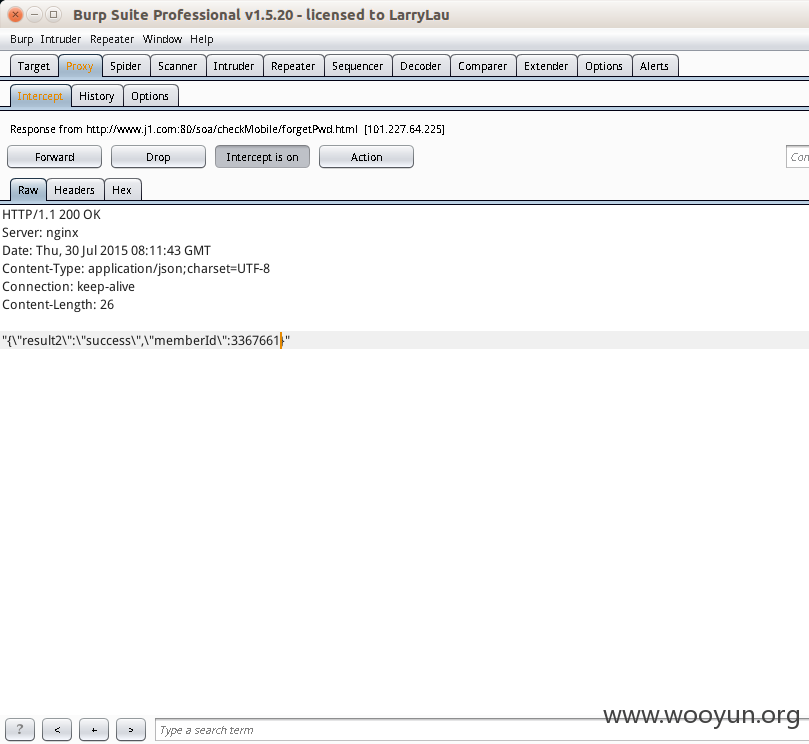Click the plus search options button
This screenshot has height=744, width=809.
(x=94, y=730)
